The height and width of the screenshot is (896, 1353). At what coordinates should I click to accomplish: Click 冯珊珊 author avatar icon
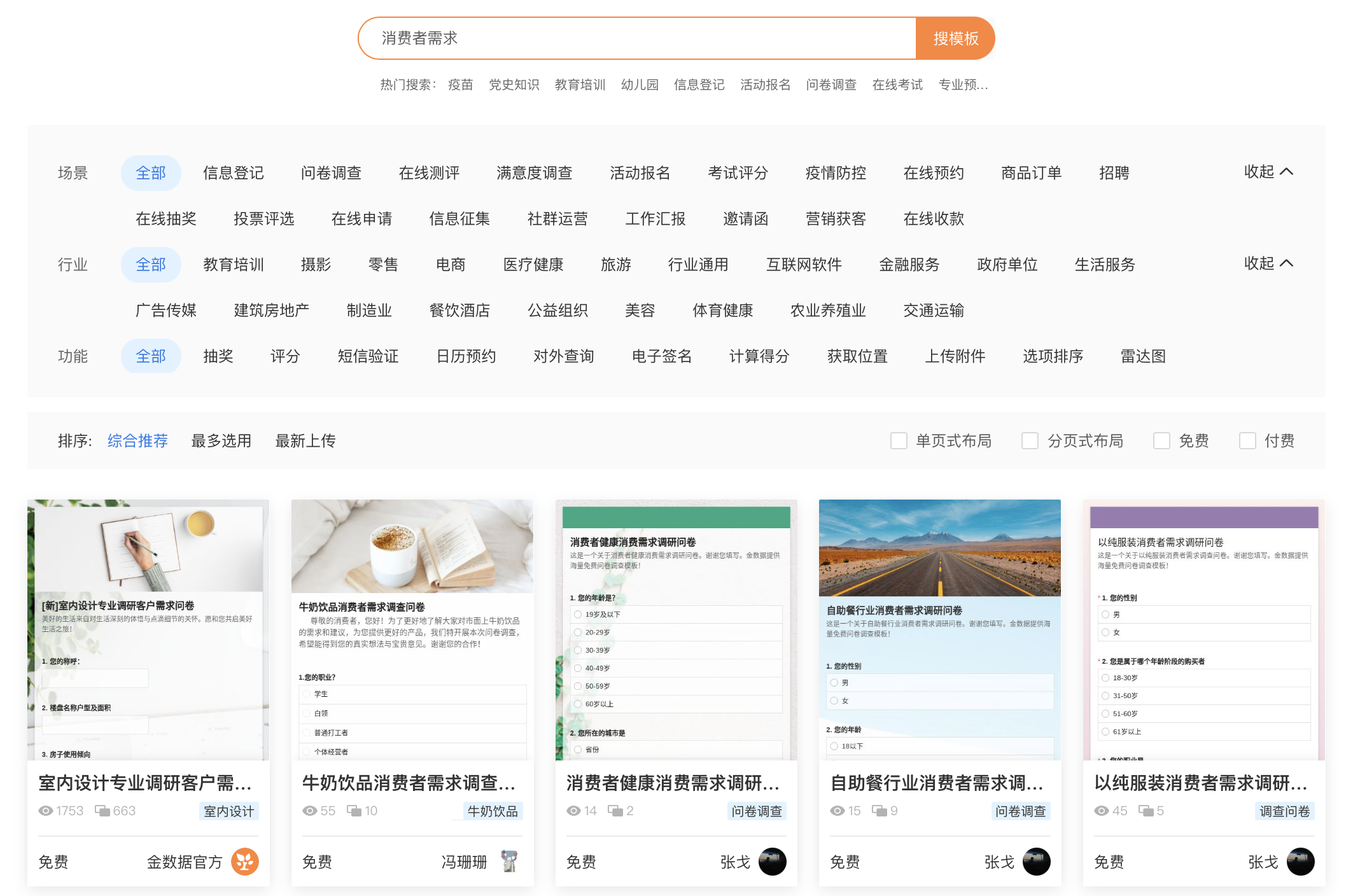pyautogui.click(x=509, y=862)
